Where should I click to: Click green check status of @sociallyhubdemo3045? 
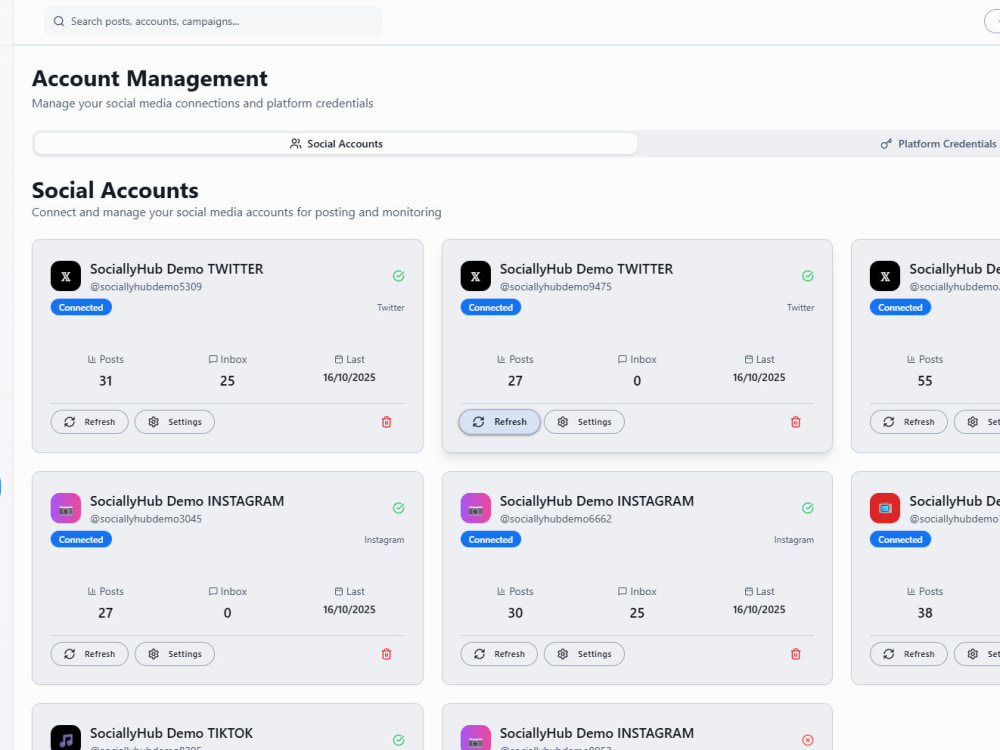coord(399,508)
